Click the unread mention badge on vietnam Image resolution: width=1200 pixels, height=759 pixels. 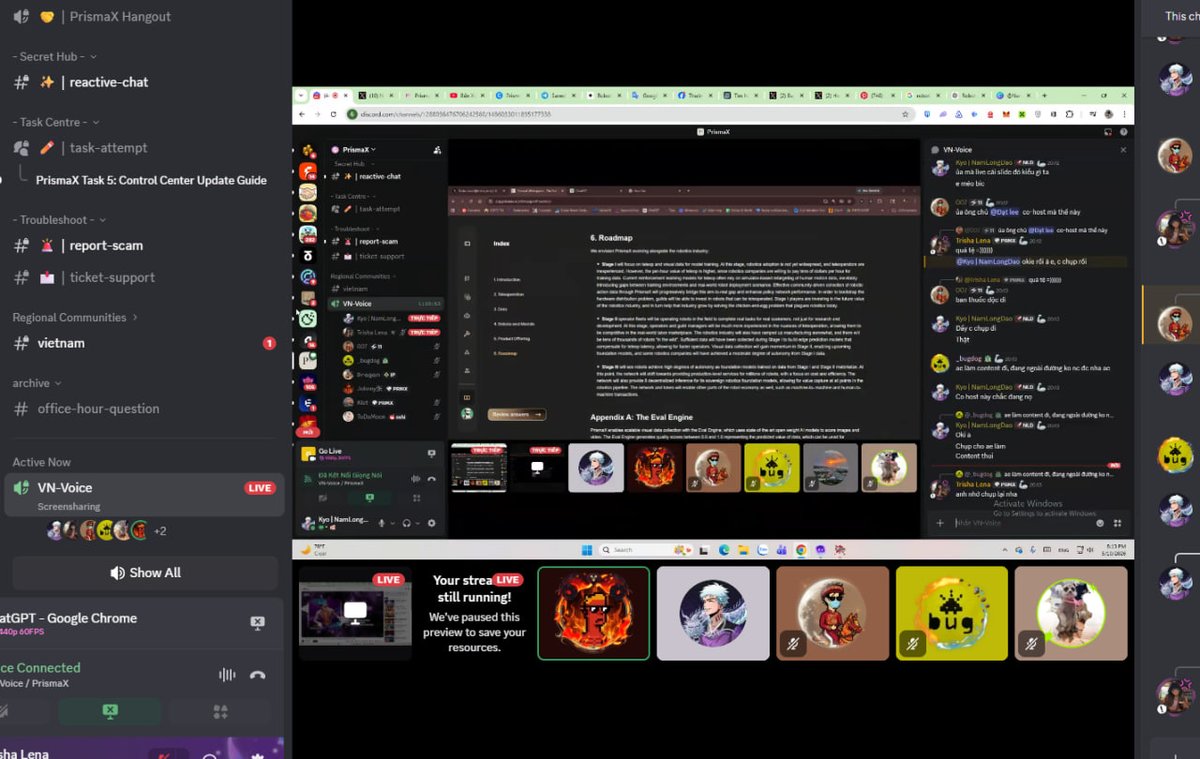tap(269, 343)
